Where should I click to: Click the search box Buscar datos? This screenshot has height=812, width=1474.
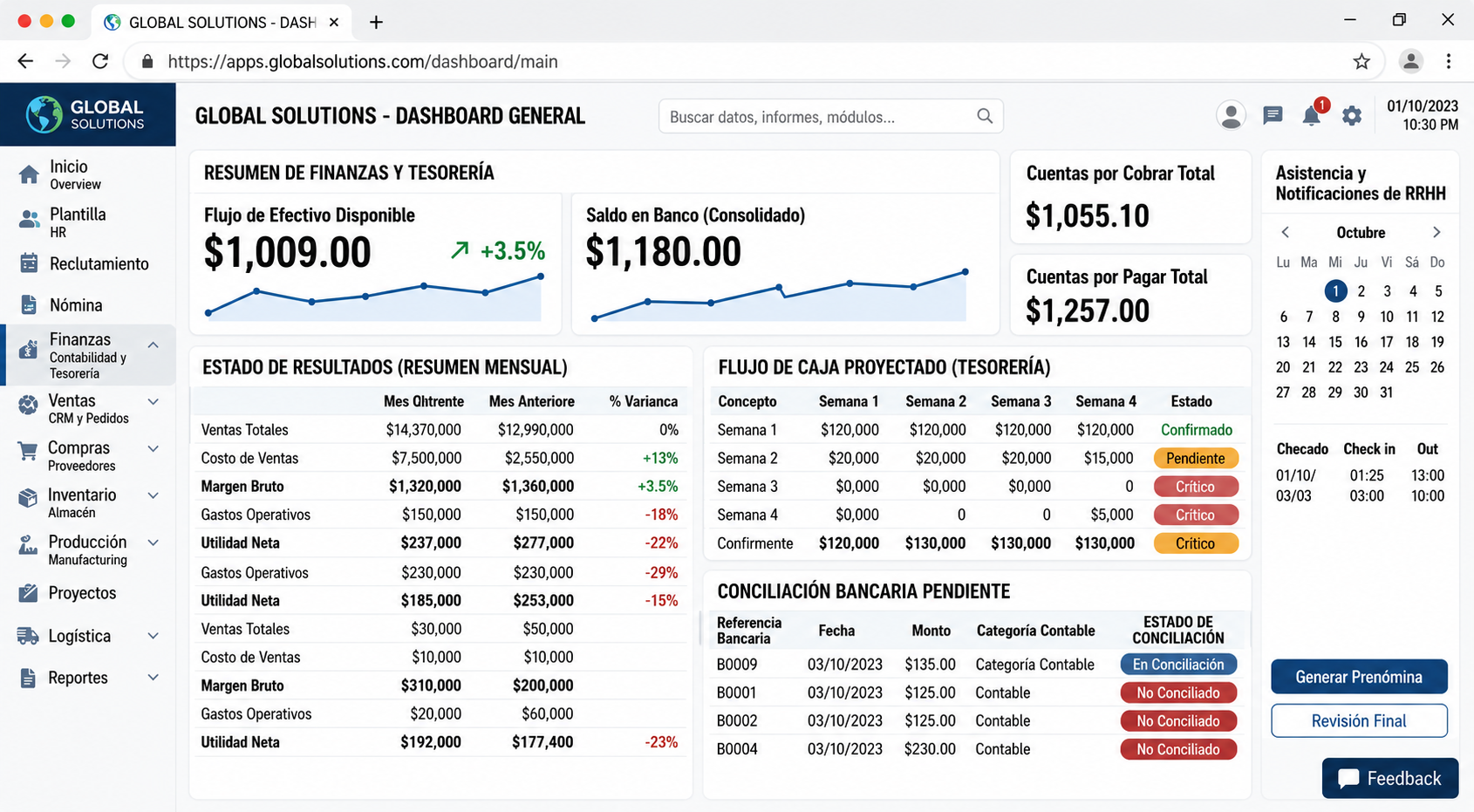pyautogui.click(x=831, y=116)
